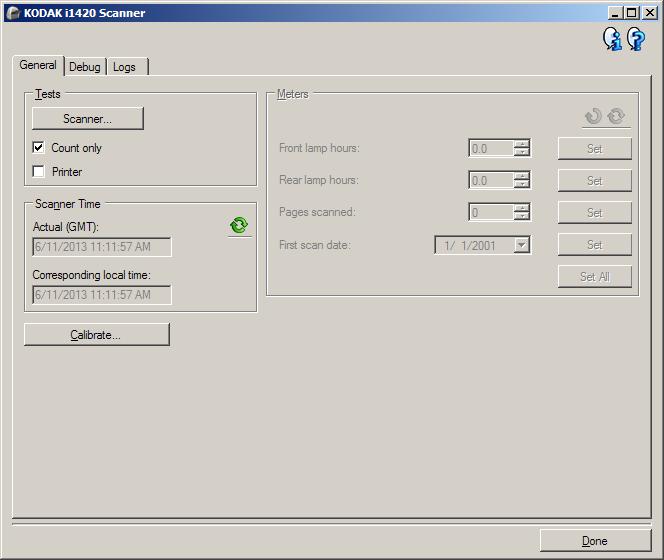Maximize the Kodak i1420 Scanner window

coord(631,13)
